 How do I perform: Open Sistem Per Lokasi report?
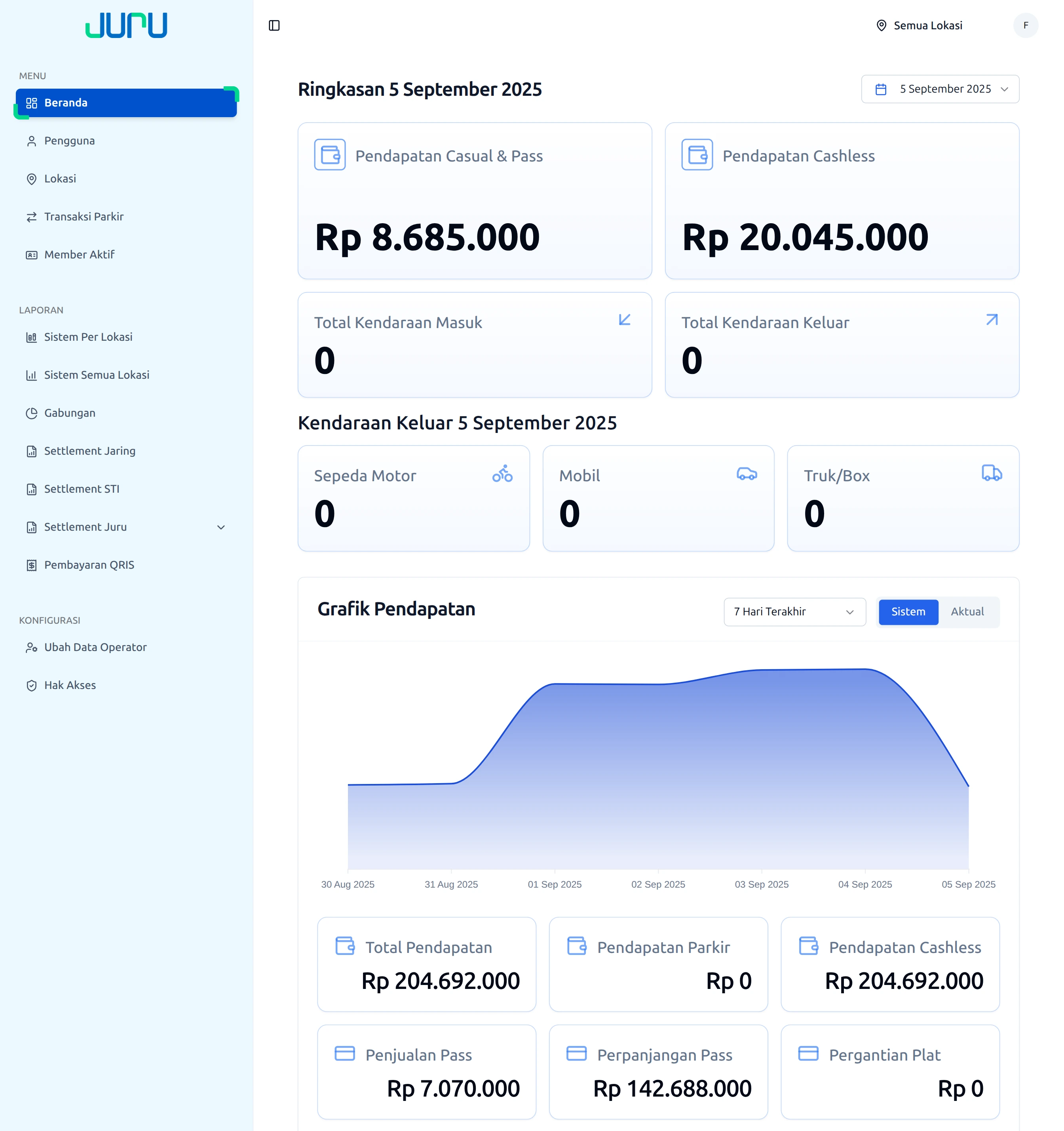[126, 338]
